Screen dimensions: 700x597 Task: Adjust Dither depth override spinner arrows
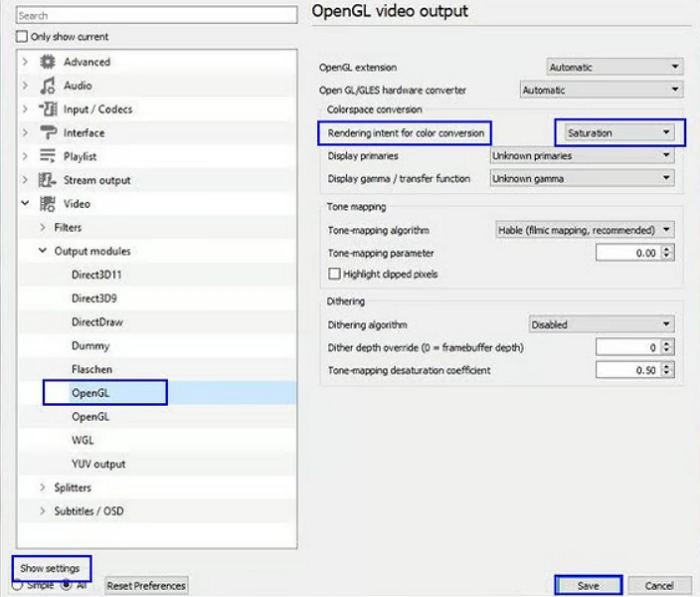pos(667,347)
